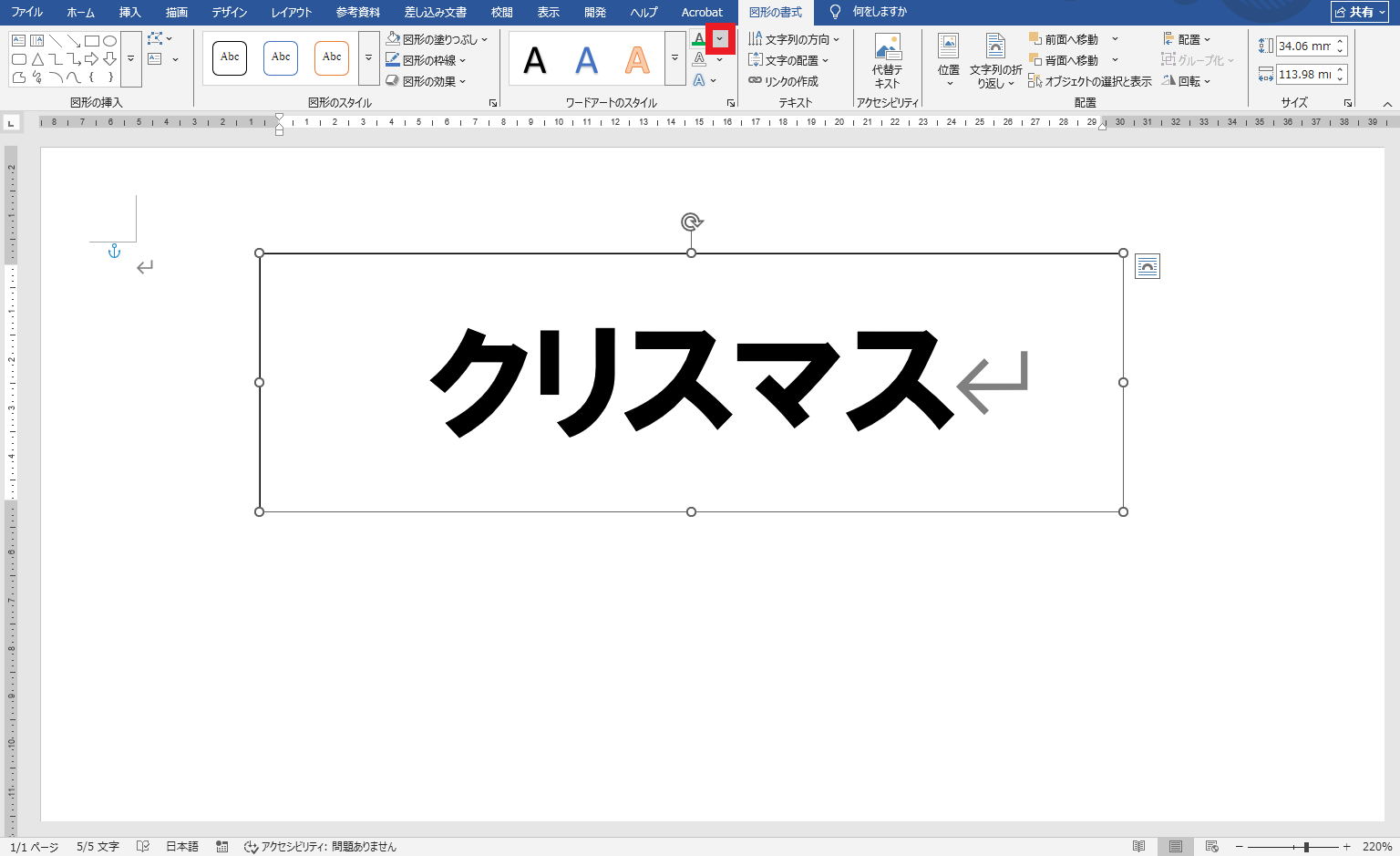Switch to read mode view in status bar

(x=1138, y=846)
